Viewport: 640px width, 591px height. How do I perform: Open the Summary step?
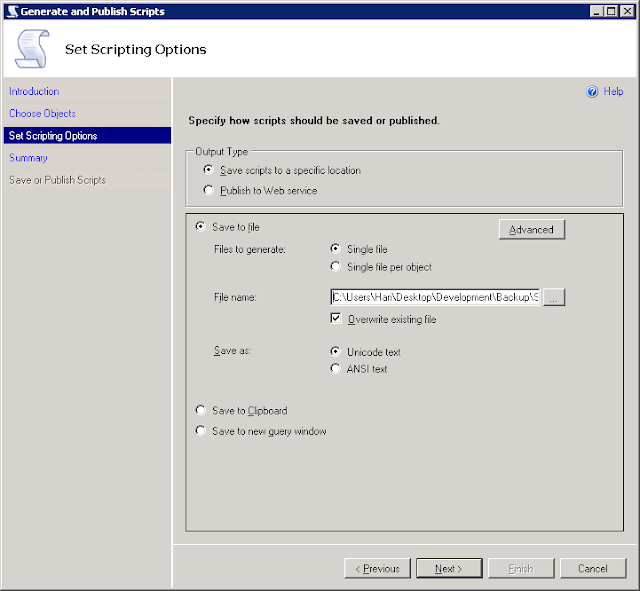pyautogui.click(x=28, y=158)
